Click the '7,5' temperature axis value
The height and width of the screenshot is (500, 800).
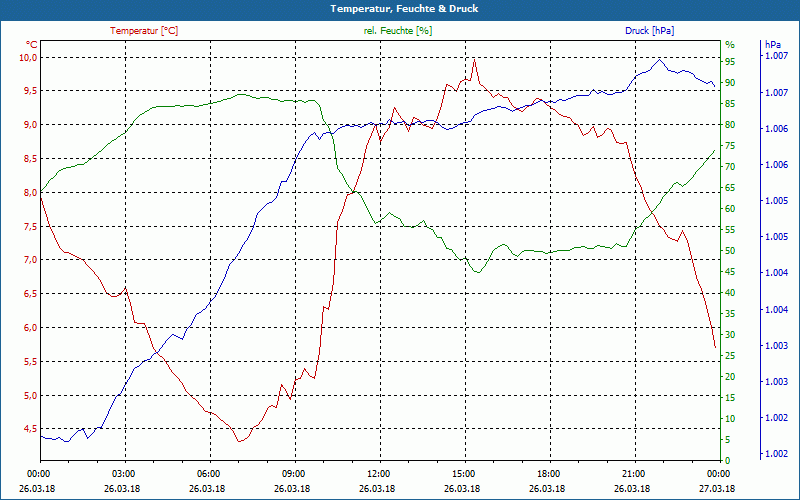31,227
